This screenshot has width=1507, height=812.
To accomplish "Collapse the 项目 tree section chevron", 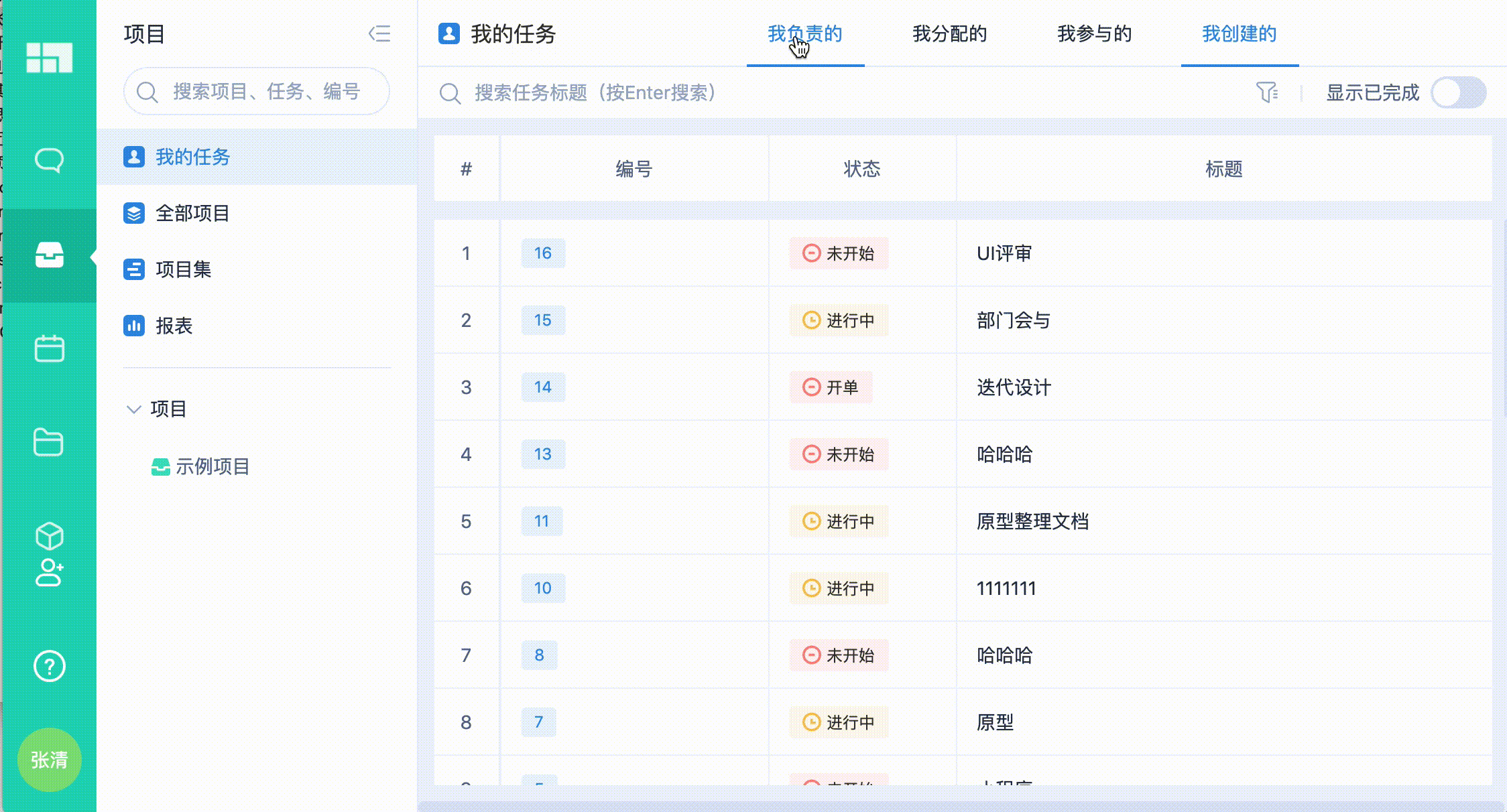I will click(x=133, y=409).
